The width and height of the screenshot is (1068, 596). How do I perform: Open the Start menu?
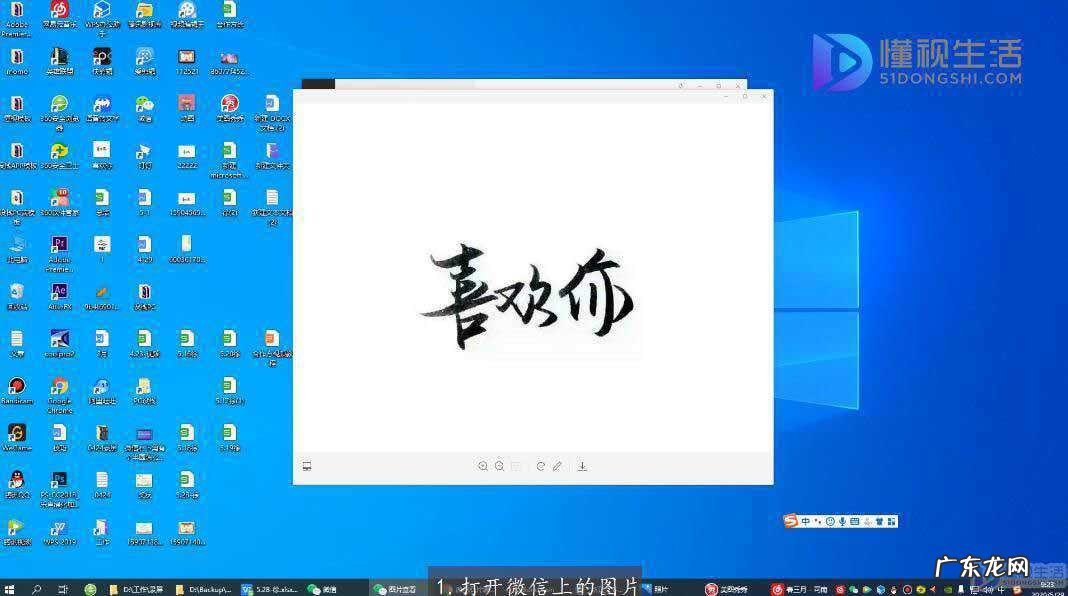(9, 587)
